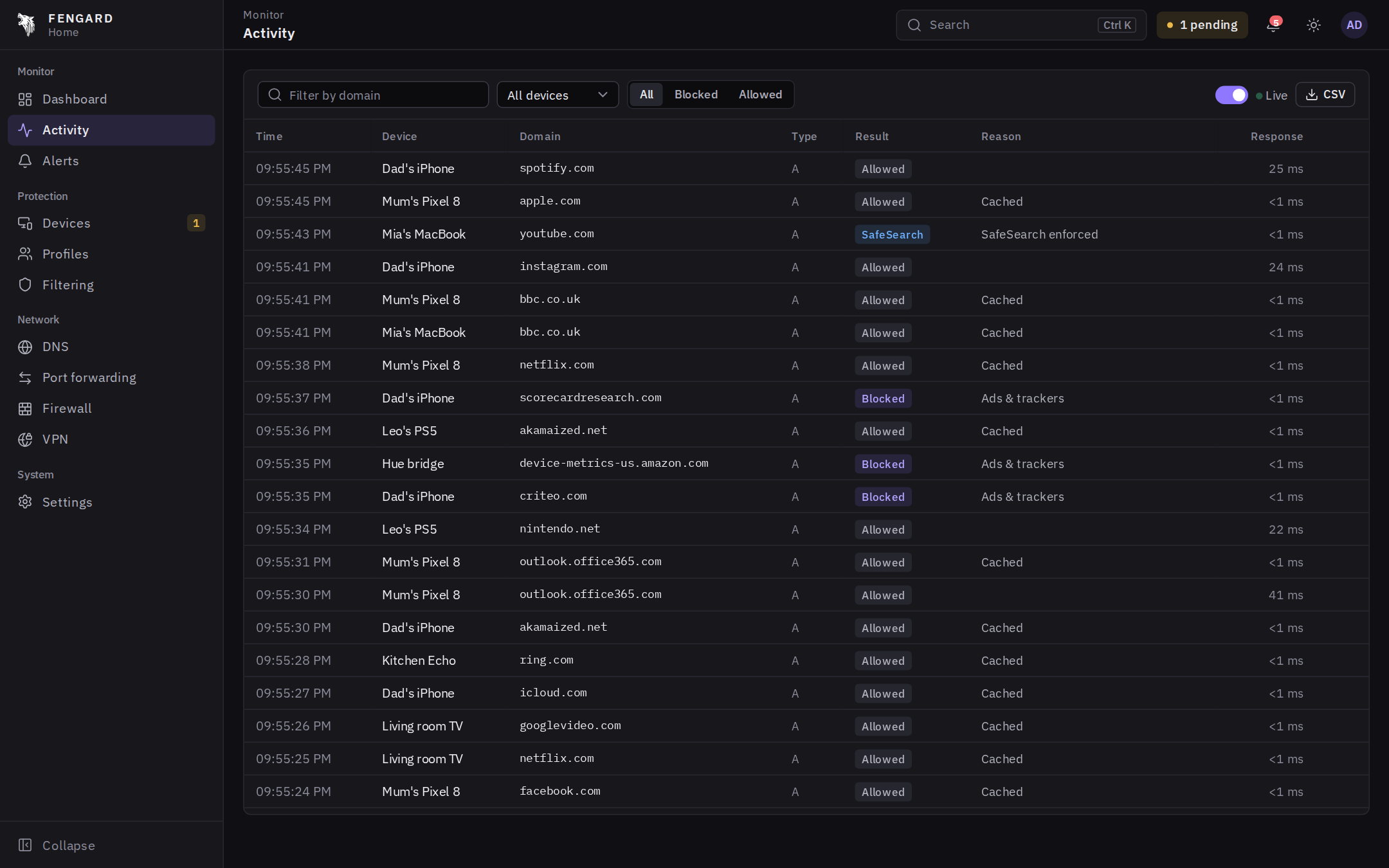Click the criteo.com domain cell
1389x868 pixels.
[x=553, y=496]
